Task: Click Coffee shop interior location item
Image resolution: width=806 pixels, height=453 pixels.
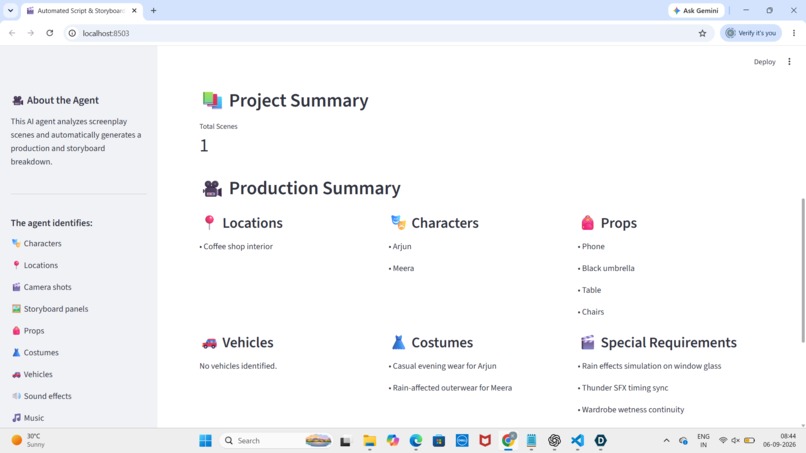Action: (x=236, y=246)
